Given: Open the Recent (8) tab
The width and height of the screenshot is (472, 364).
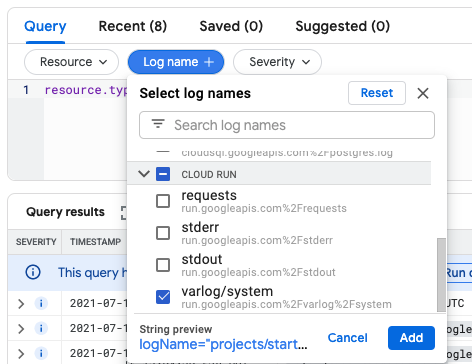Looking at the screenshot, I should pyautogui.click(x=133, y=26).
